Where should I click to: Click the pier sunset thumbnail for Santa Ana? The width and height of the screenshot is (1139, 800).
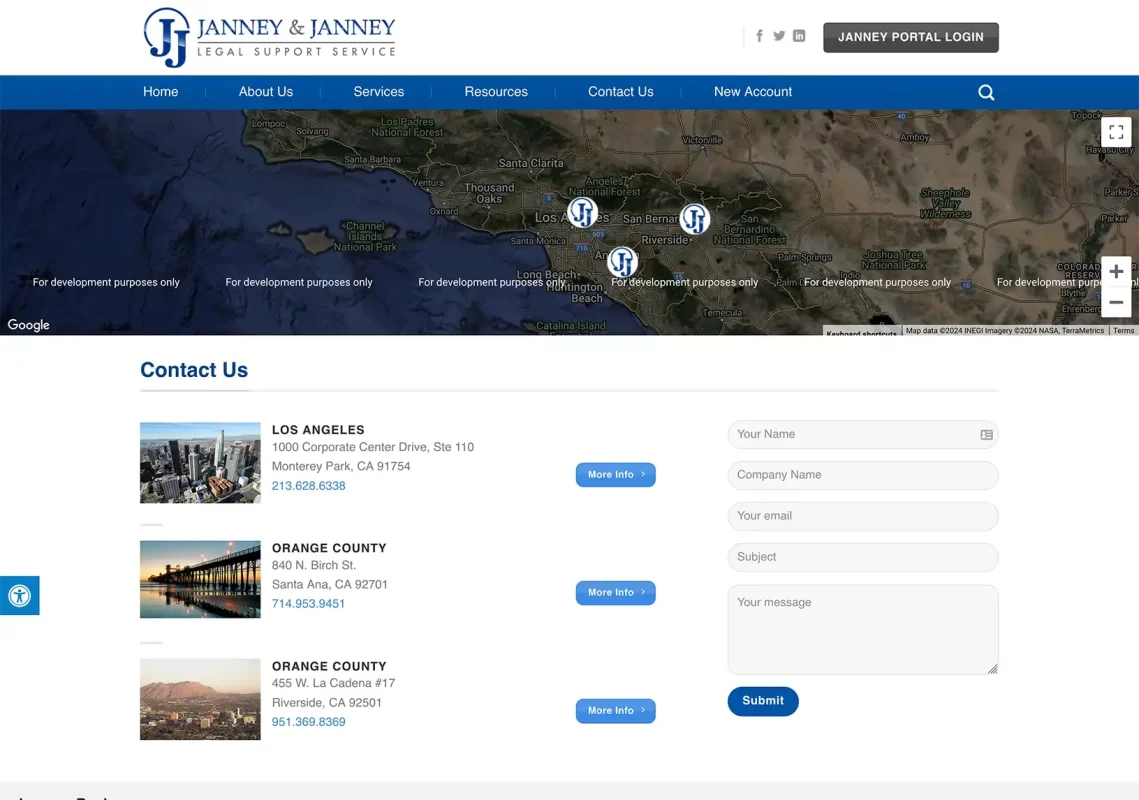[x=200, y=579]
